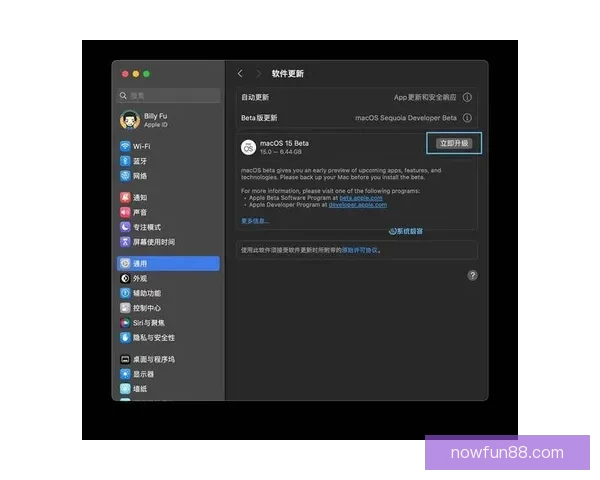Click the Beta版更新 row label
Image resolution: width=600 pixels, height=480 pixels.
tap(259, 118)
